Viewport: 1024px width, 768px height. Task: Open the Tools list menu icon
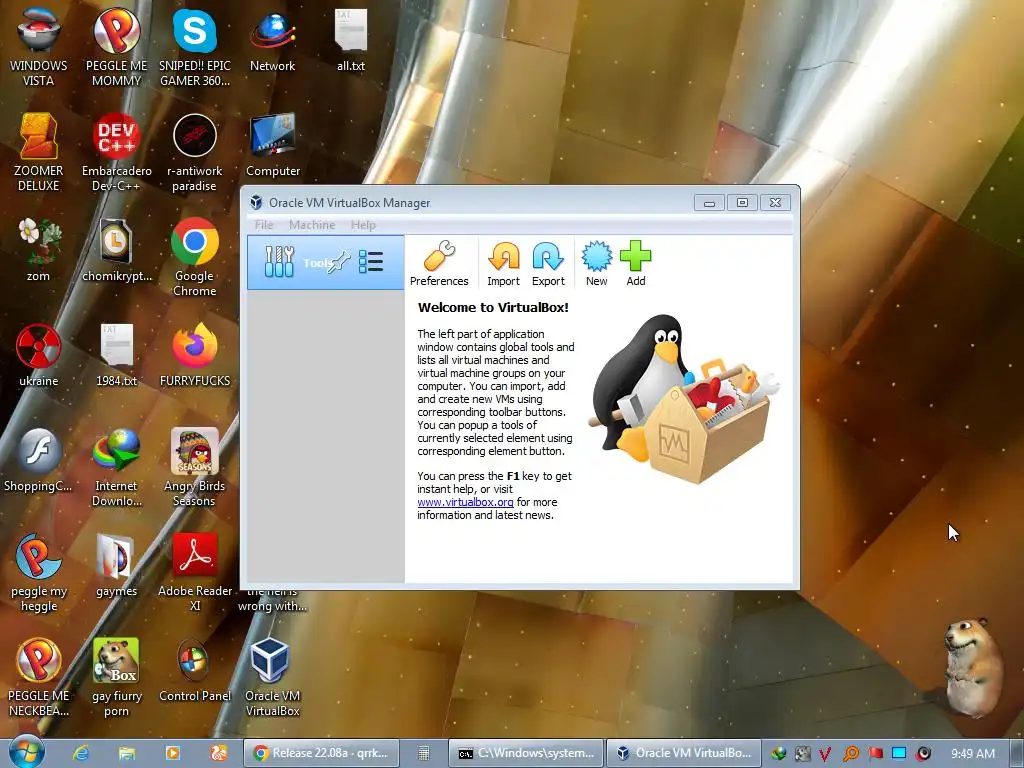pyautogui.click(x=371, y=262)
